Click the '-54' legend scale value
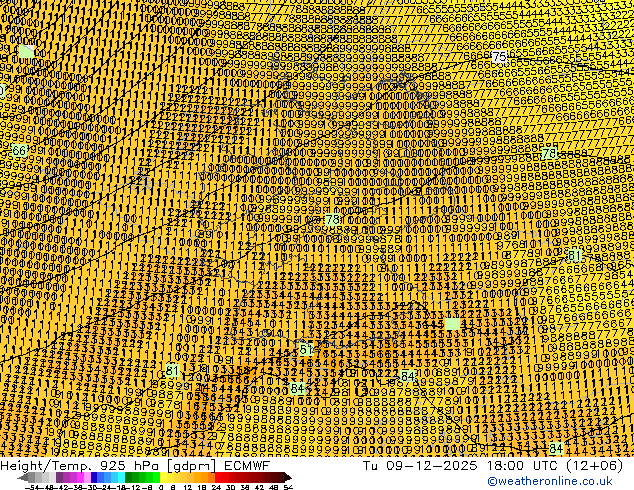 (32, 488)
